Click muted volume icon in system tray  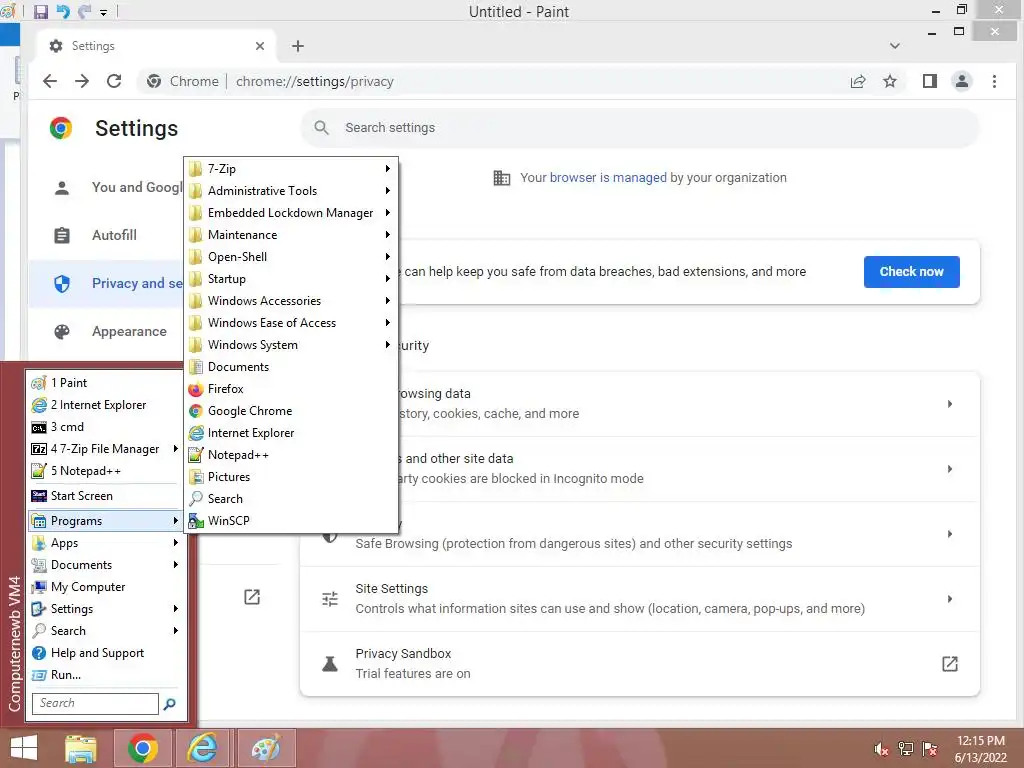pos(882,749)
